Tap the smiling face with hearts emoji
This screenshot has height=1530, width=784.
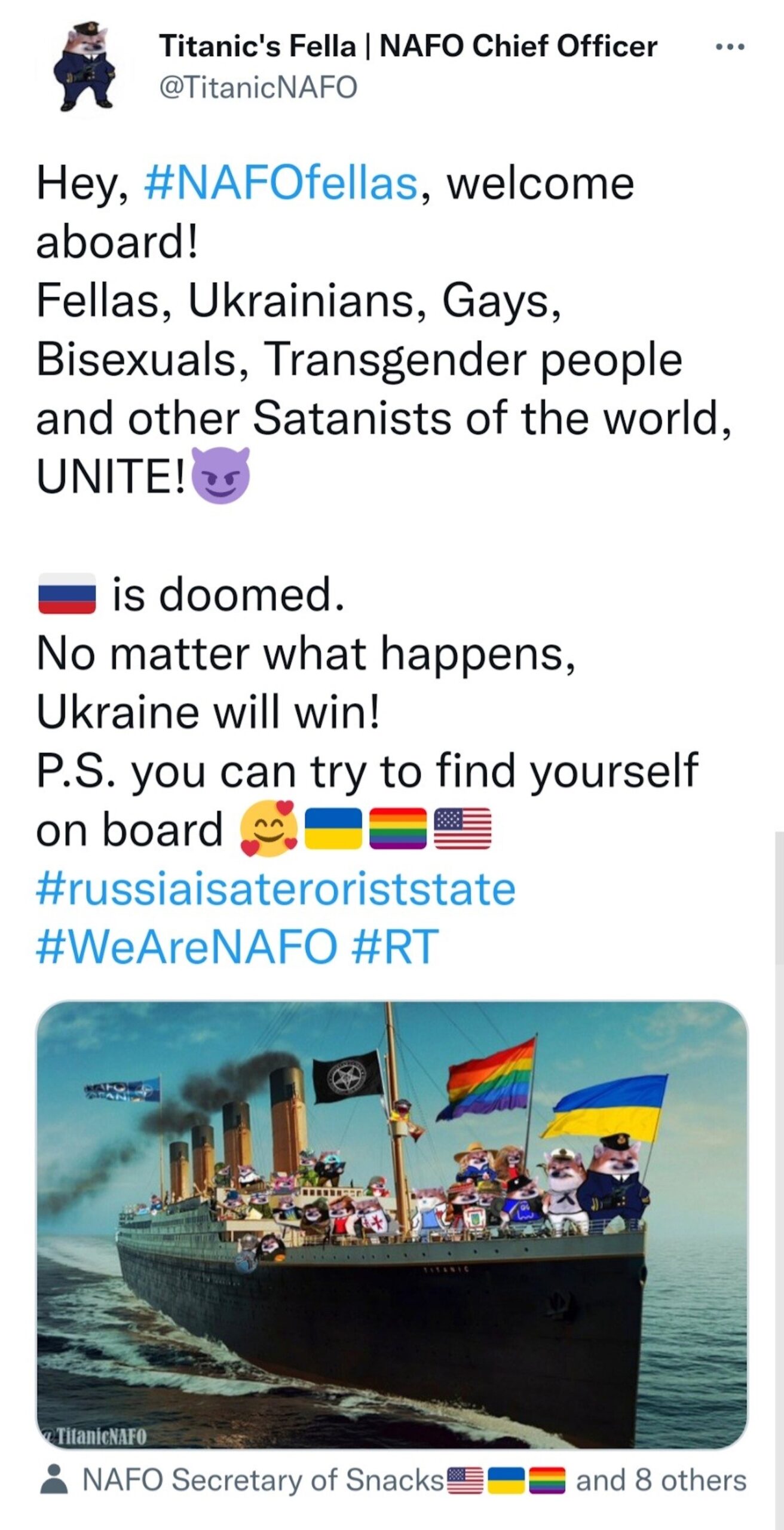click(x=269, y=828)
